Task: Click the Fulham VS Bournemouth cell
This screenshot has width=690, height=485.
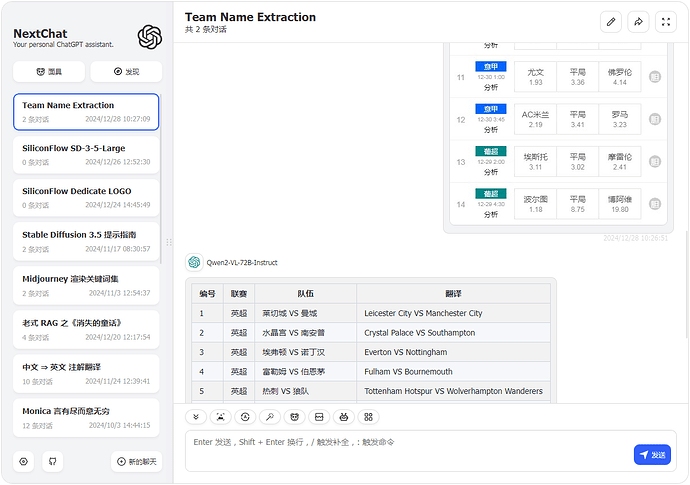Action: tap(453, 371)
